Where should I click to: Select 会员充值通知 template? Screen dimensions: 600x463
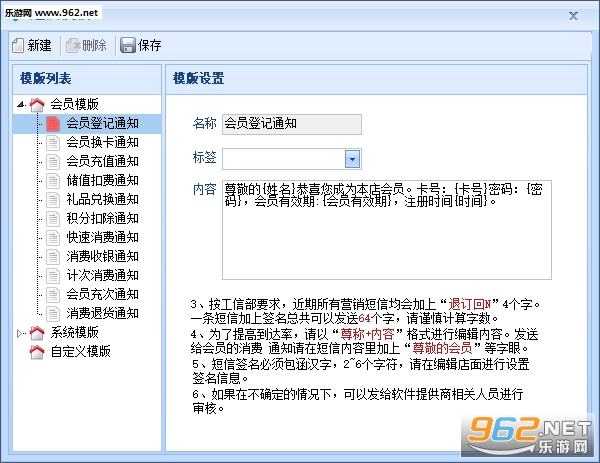pyautogui.click(x=103, y=161)
